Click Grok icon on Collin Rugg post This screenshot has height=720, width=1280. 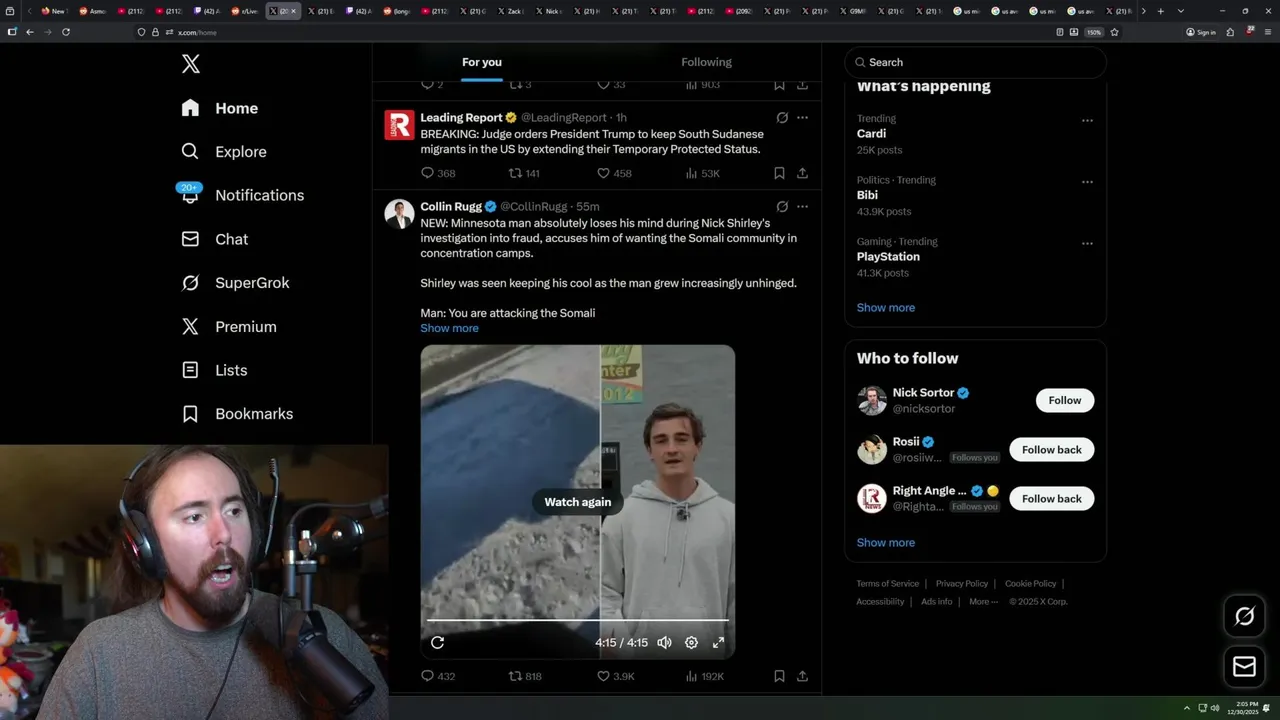pyautogui.click(x=782, y=207)
